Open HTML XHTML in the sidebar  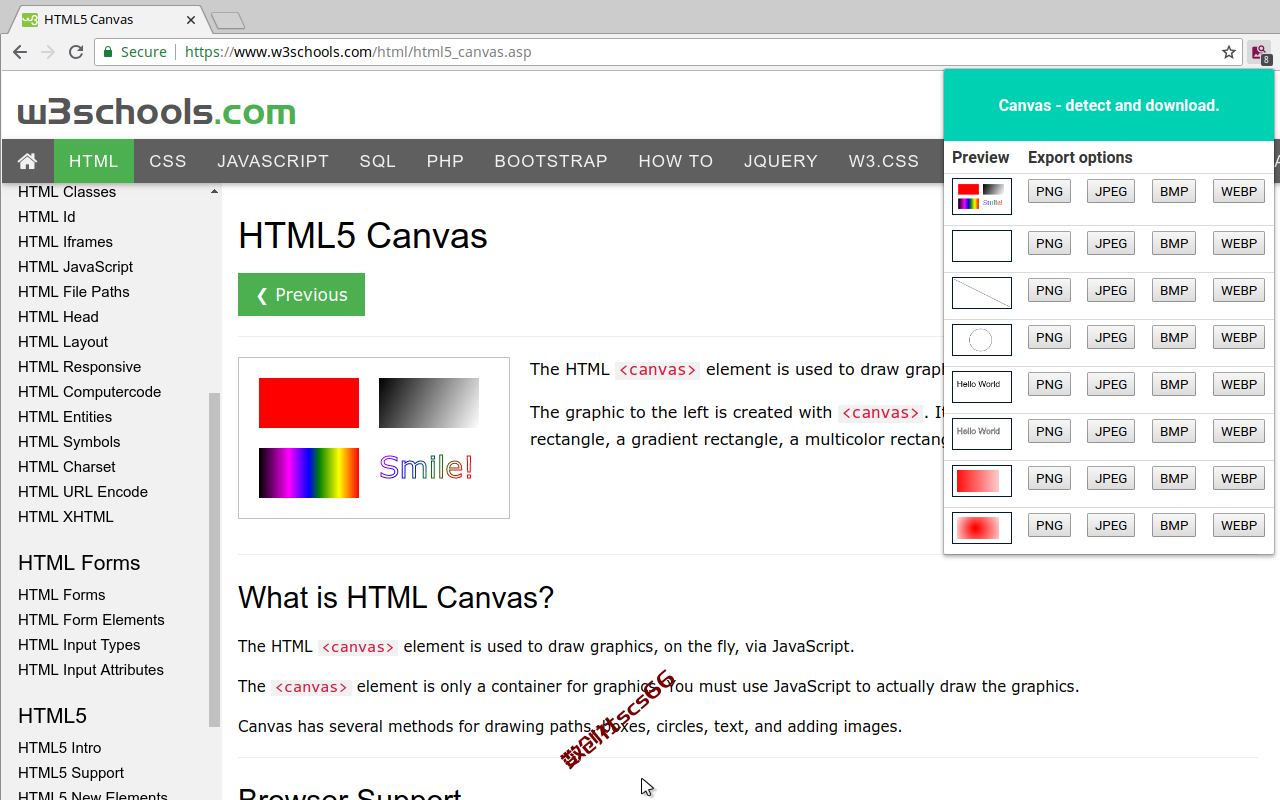tap(66, 517)
